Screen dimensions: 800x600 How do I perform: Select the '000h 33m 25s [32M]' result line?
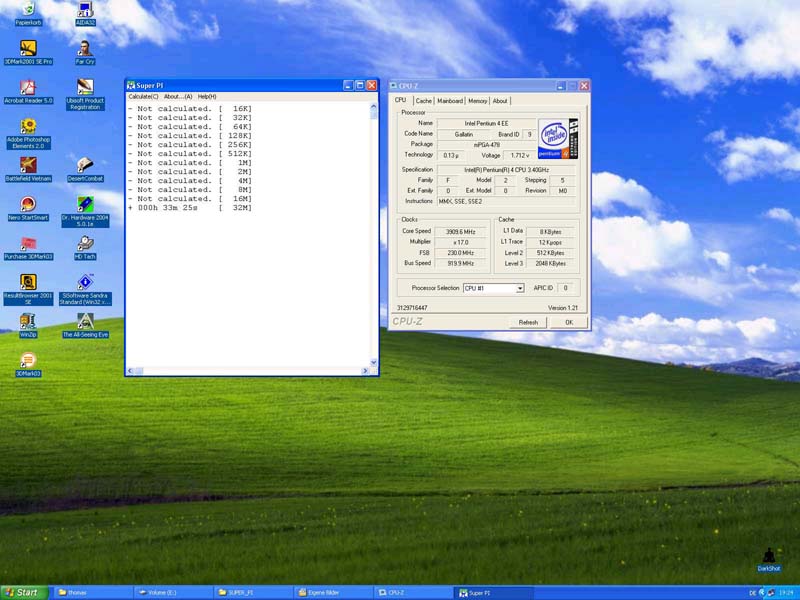tap(190, 208)
